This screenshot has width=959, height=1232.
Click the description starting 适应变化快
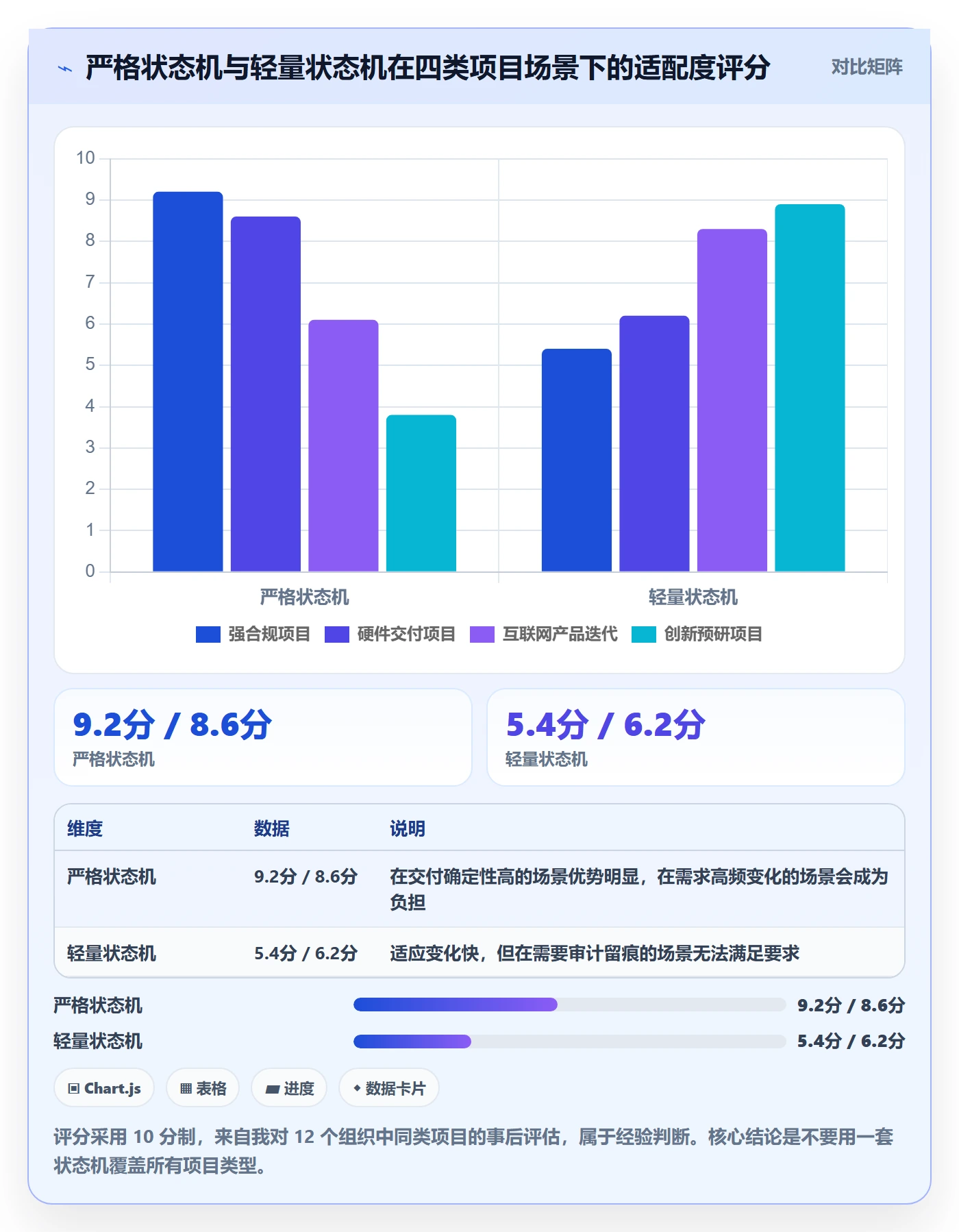pyautogui.click(x=595, y=953)
